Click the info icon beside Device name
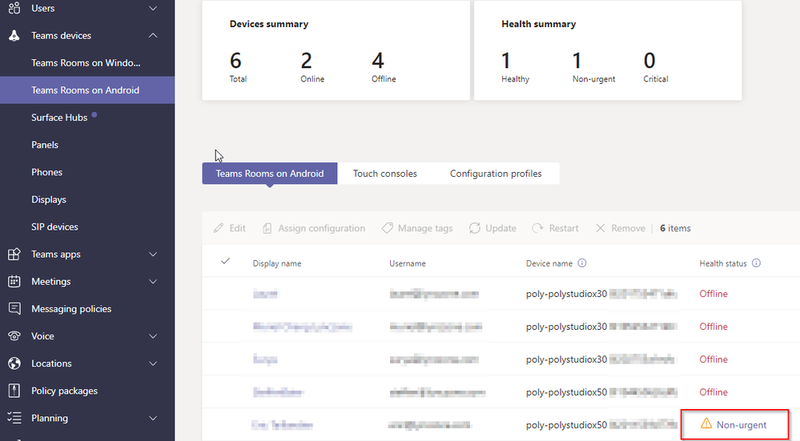 tap(582, 263)
